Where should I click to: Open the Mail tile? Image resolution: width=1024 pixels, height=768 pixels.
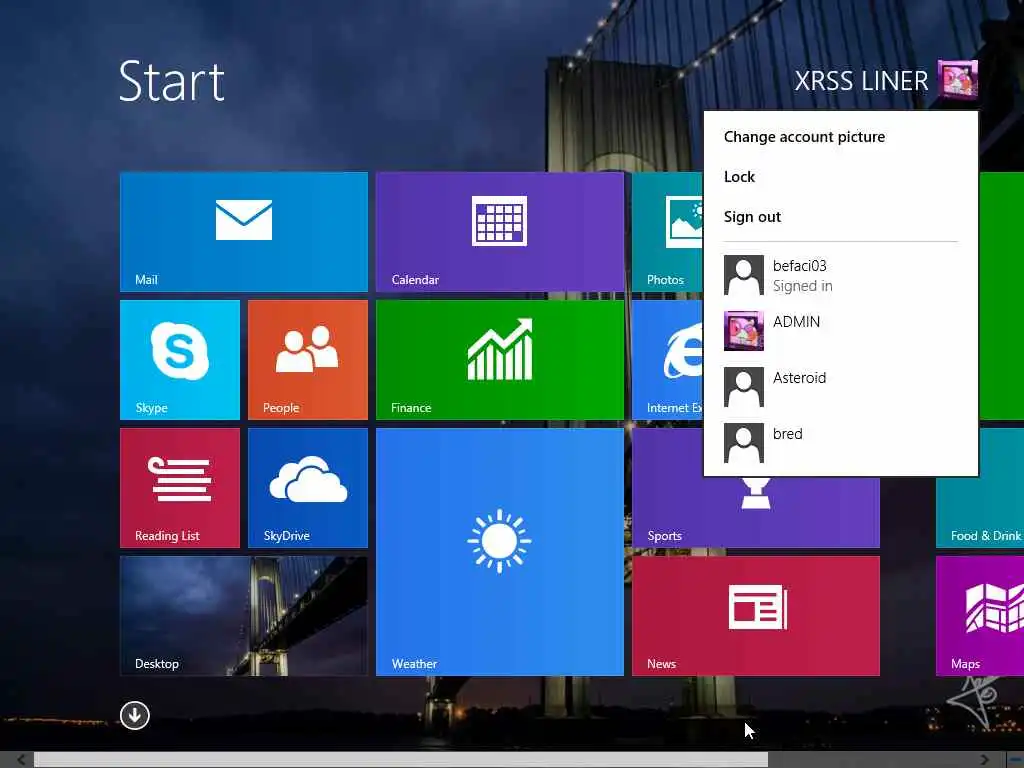point(244,232)
